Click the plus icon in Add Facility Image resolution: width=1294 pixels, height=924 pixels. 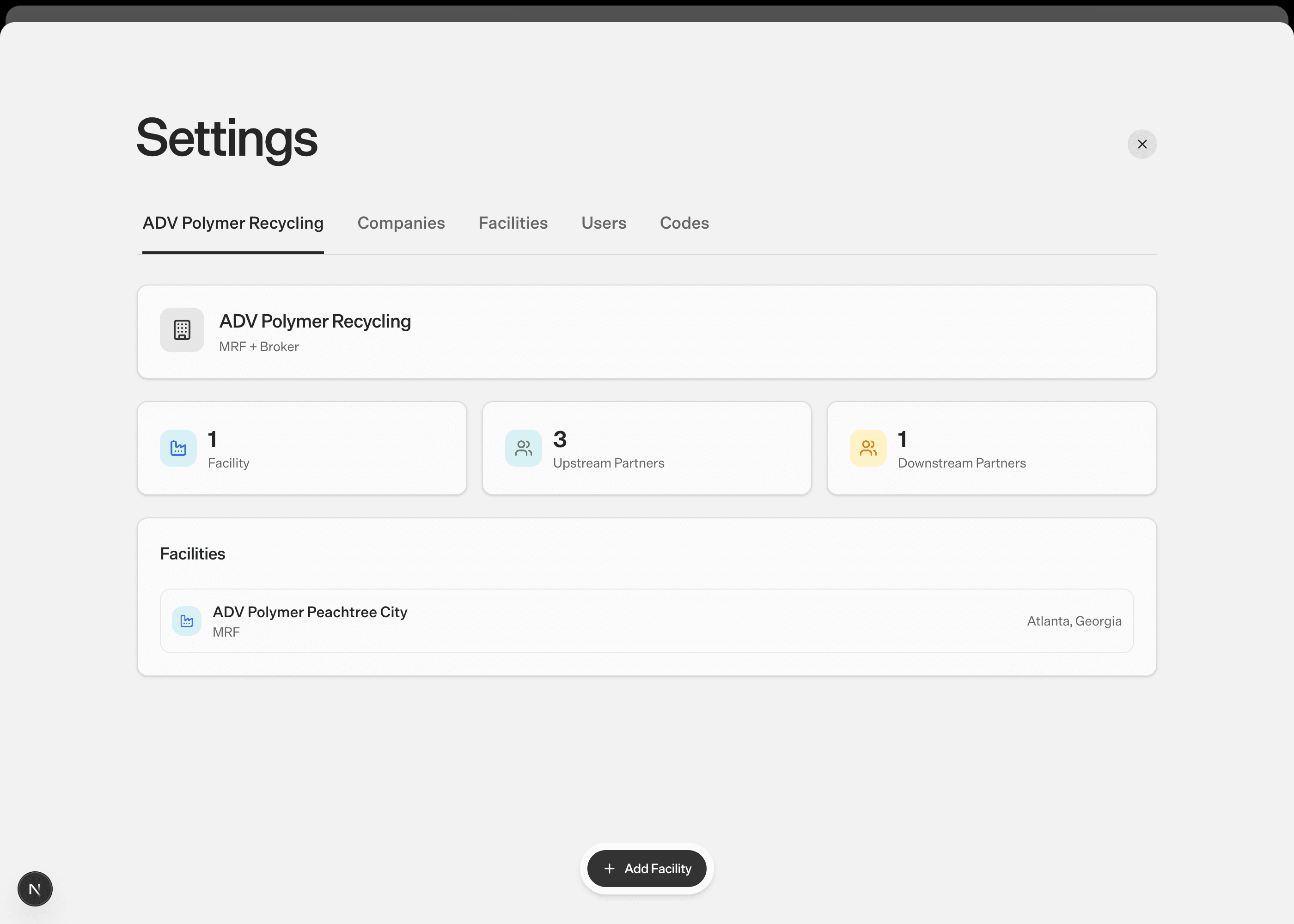pyautogui.click(x=610, y=869)
